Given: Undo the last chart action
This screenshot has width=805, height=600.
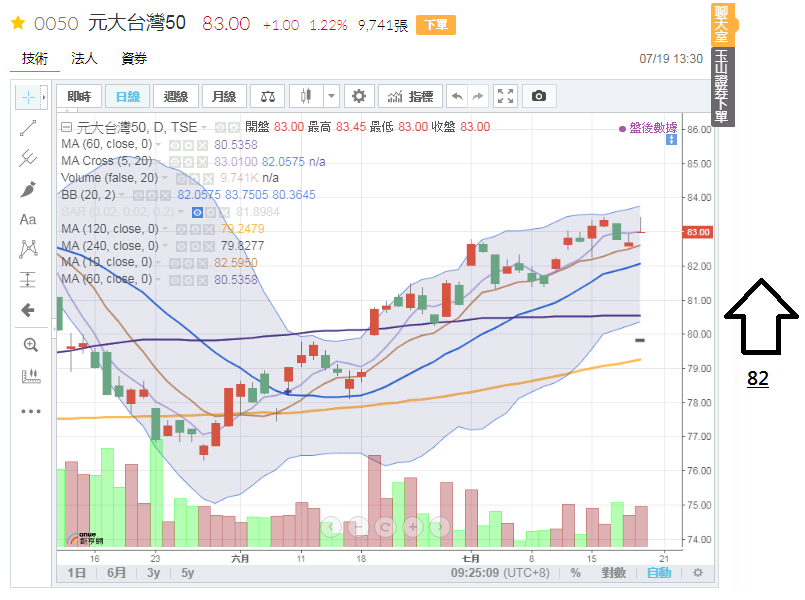Looking at the screenshot, I should [x=457, y=96].
